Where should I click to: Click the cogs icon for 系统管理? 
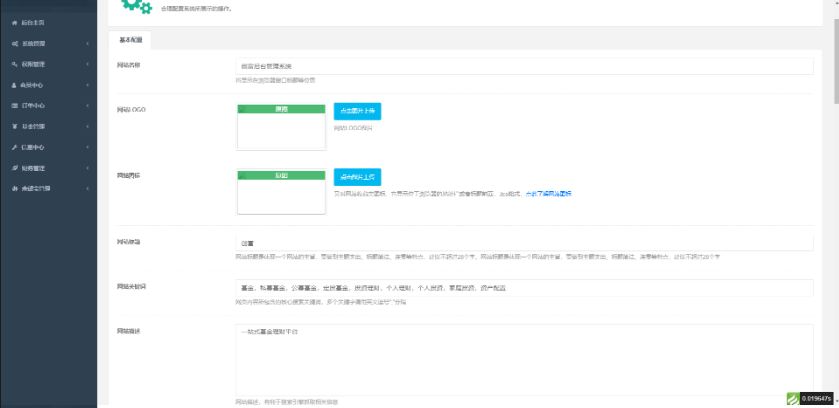[x=14, y=44]
